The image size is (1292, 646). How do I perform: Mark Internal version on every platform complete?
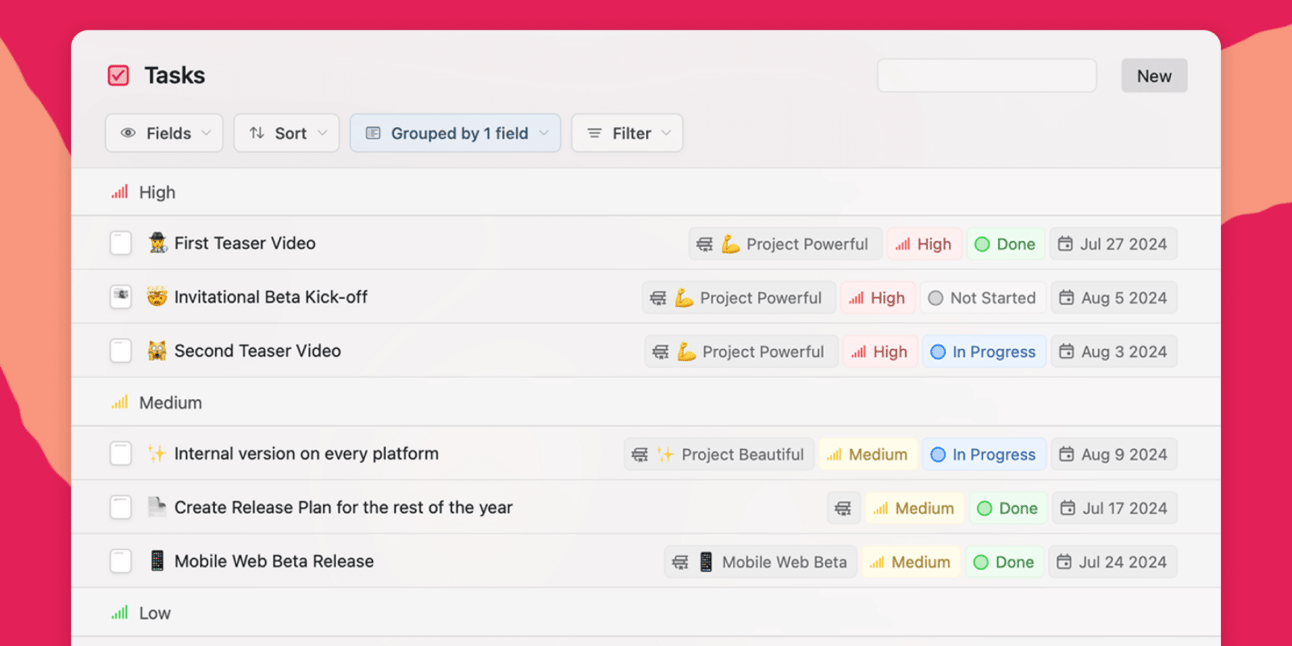tap(121, 454)
